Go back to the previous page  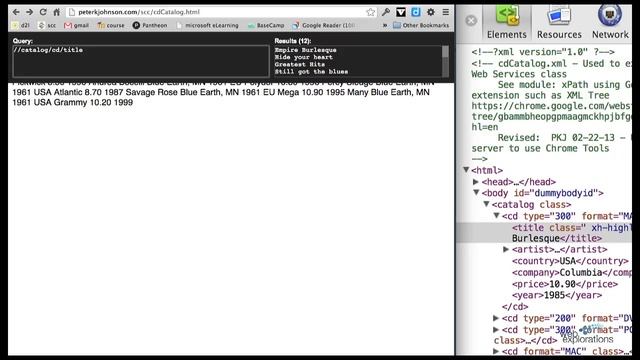click(x=16, y=12)
